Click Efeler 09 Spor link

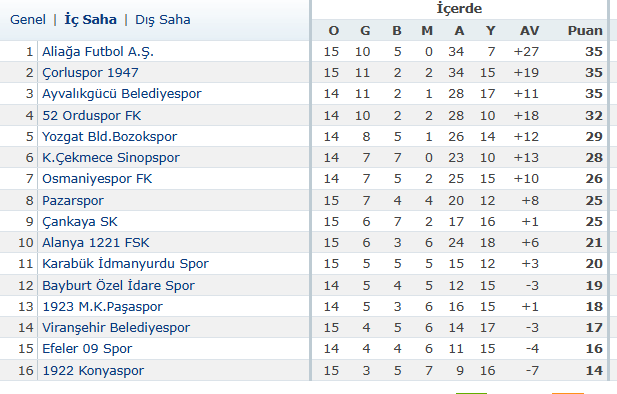click(87, 349)
